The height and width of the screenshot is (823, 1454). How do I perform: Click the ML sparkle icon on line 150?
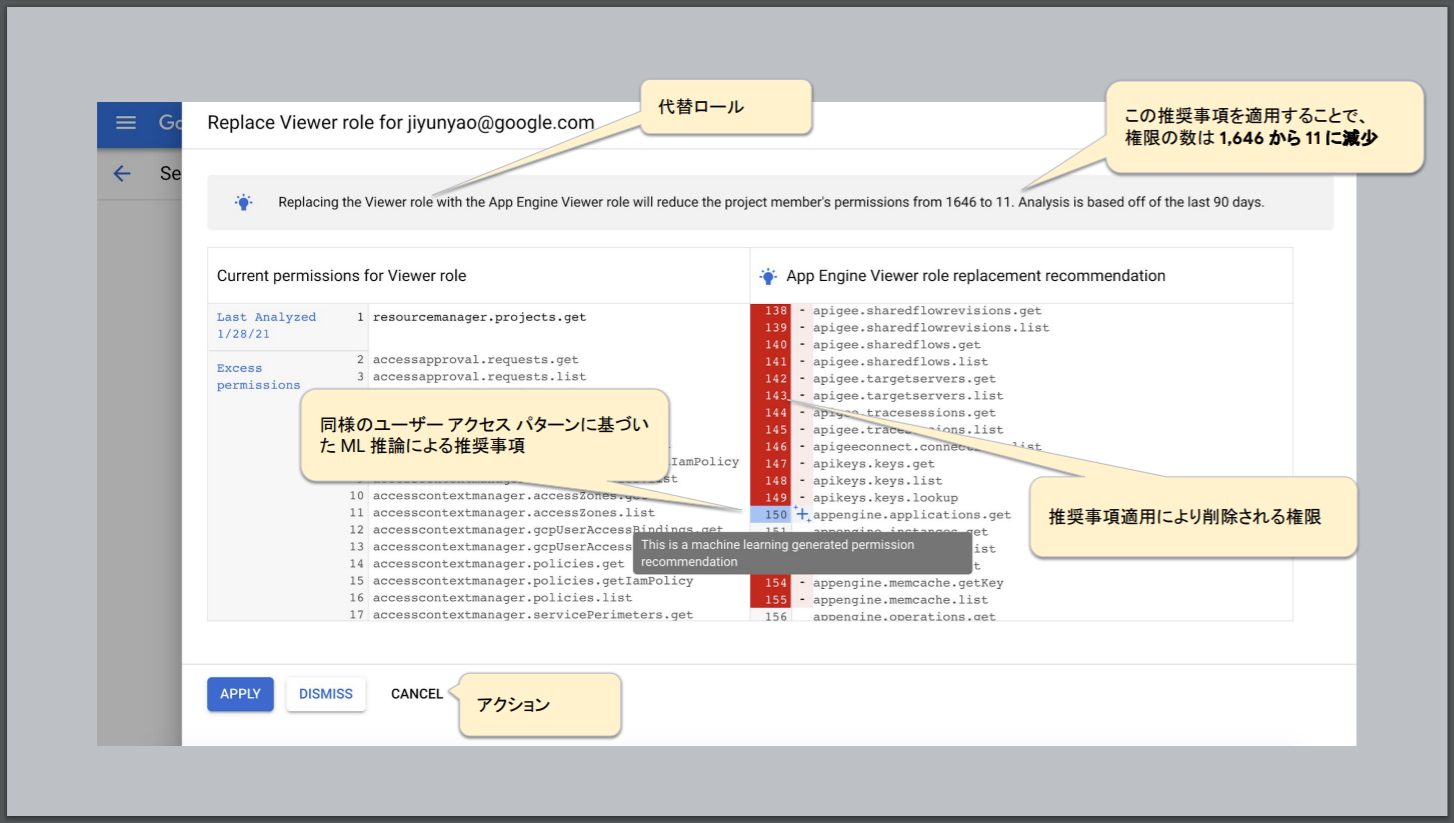(802, 515)
